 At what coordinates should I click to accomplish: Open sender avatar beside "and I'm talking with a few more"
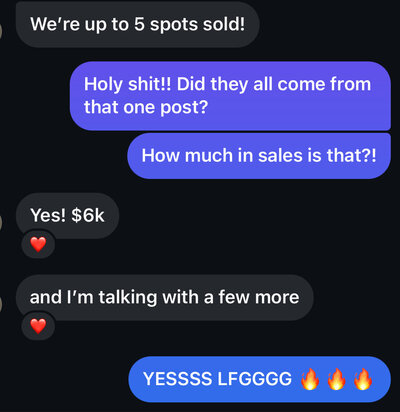[1, 304]
